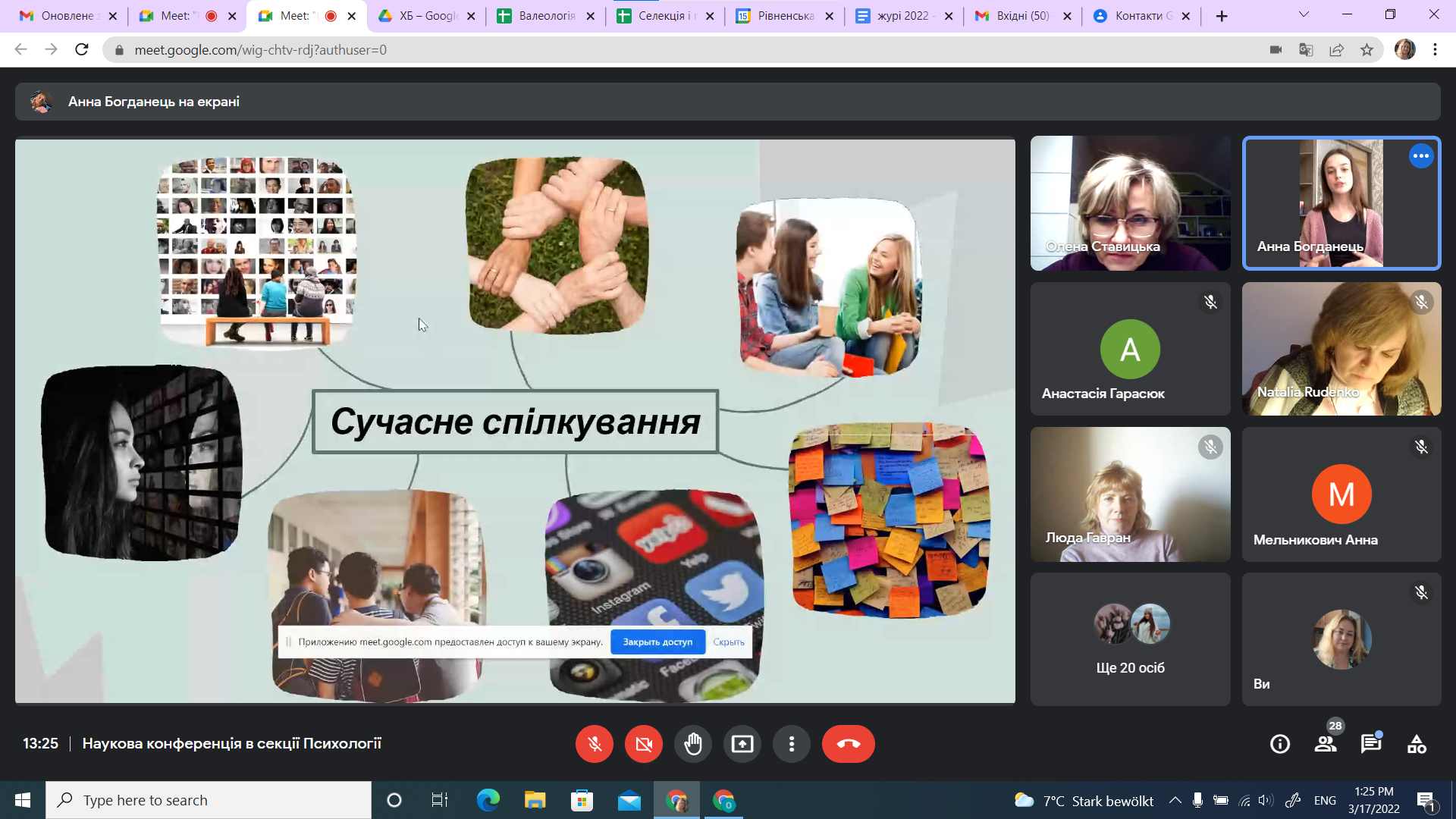Open the chat messages panel

[x=1370, y=744]
